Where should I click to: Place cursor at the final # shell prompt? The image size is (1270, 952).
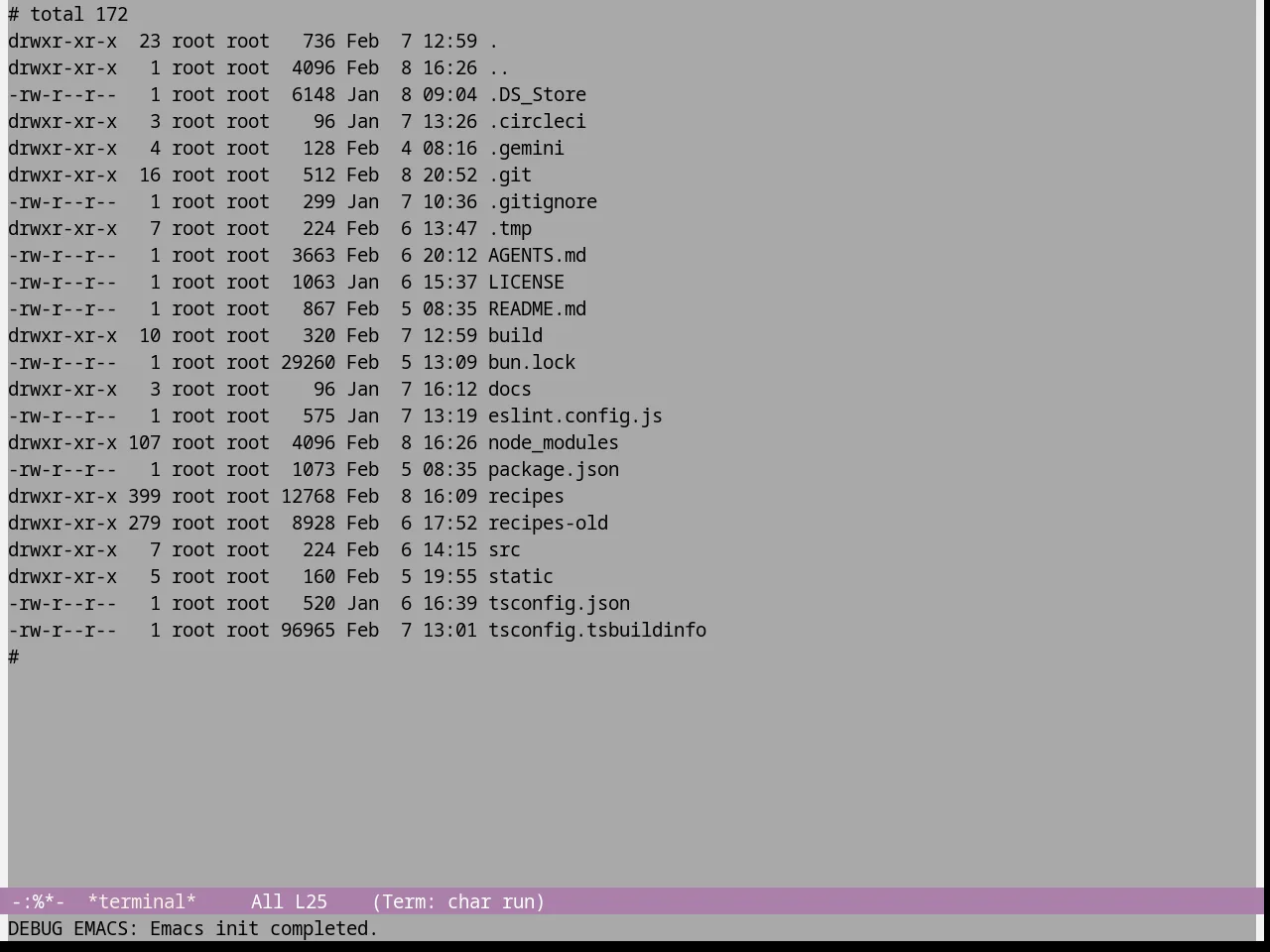tap(14, 656)
